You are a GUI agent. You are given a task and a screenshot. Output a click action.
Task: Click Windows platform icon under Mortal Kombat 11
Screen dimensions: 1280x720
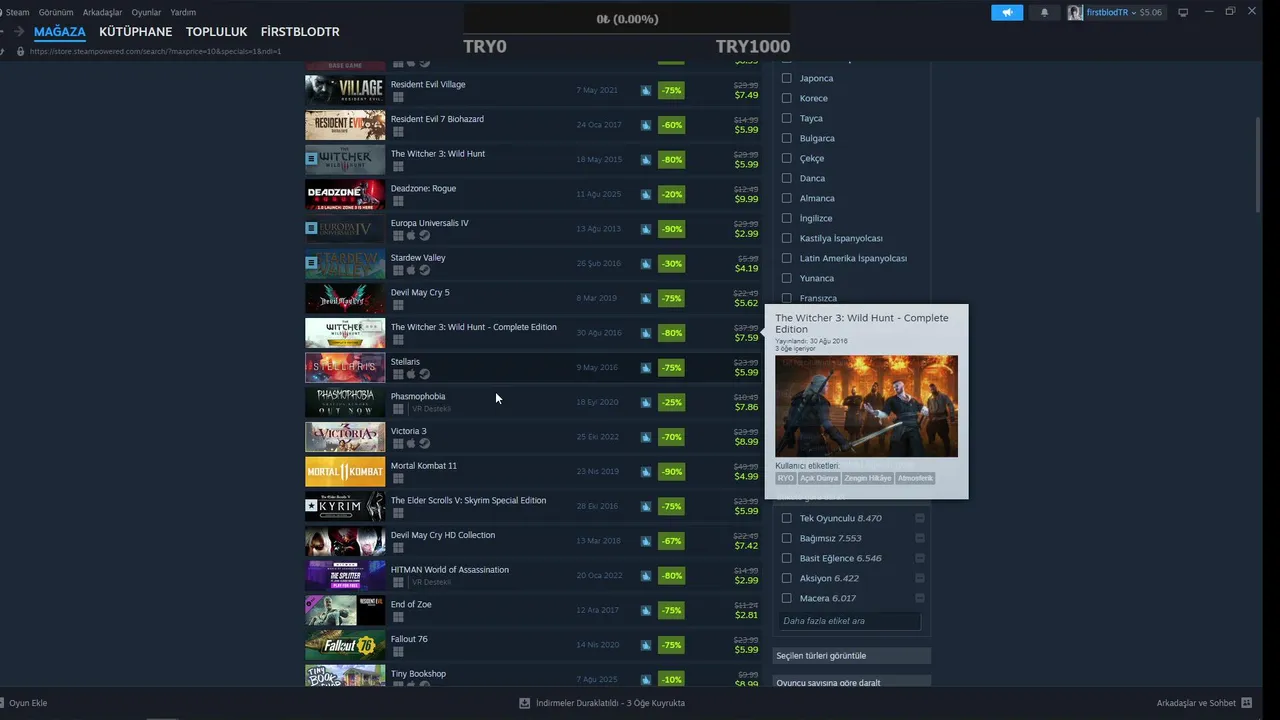point(397,478)
